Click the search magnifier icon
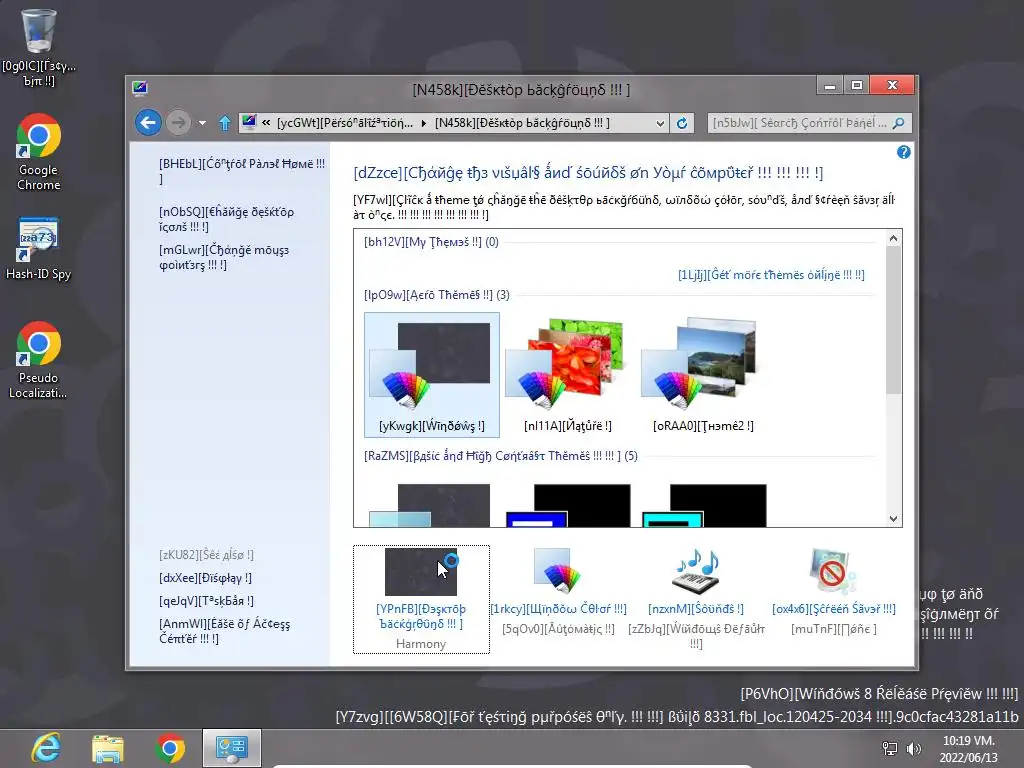The width and height of the screenshot is (1024, 768). 899,123
